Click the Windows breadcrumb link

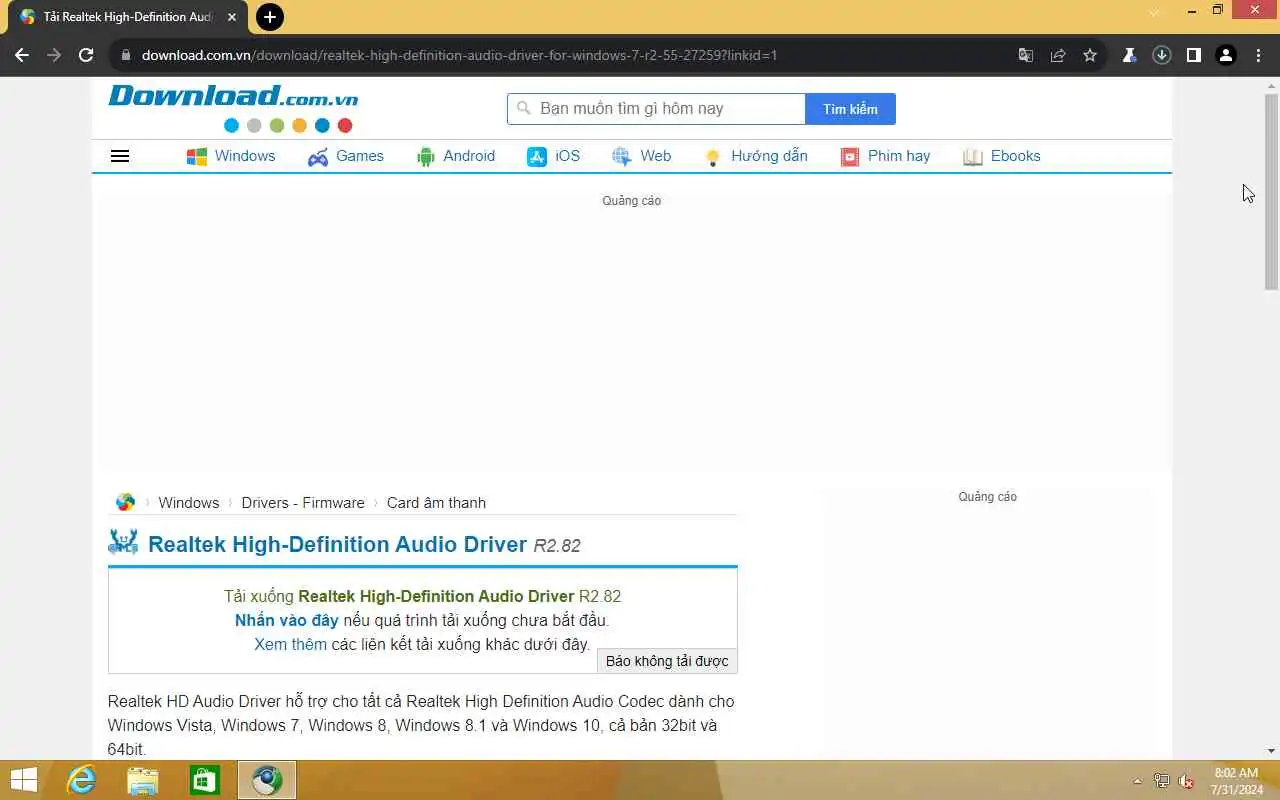coord(188,503)
